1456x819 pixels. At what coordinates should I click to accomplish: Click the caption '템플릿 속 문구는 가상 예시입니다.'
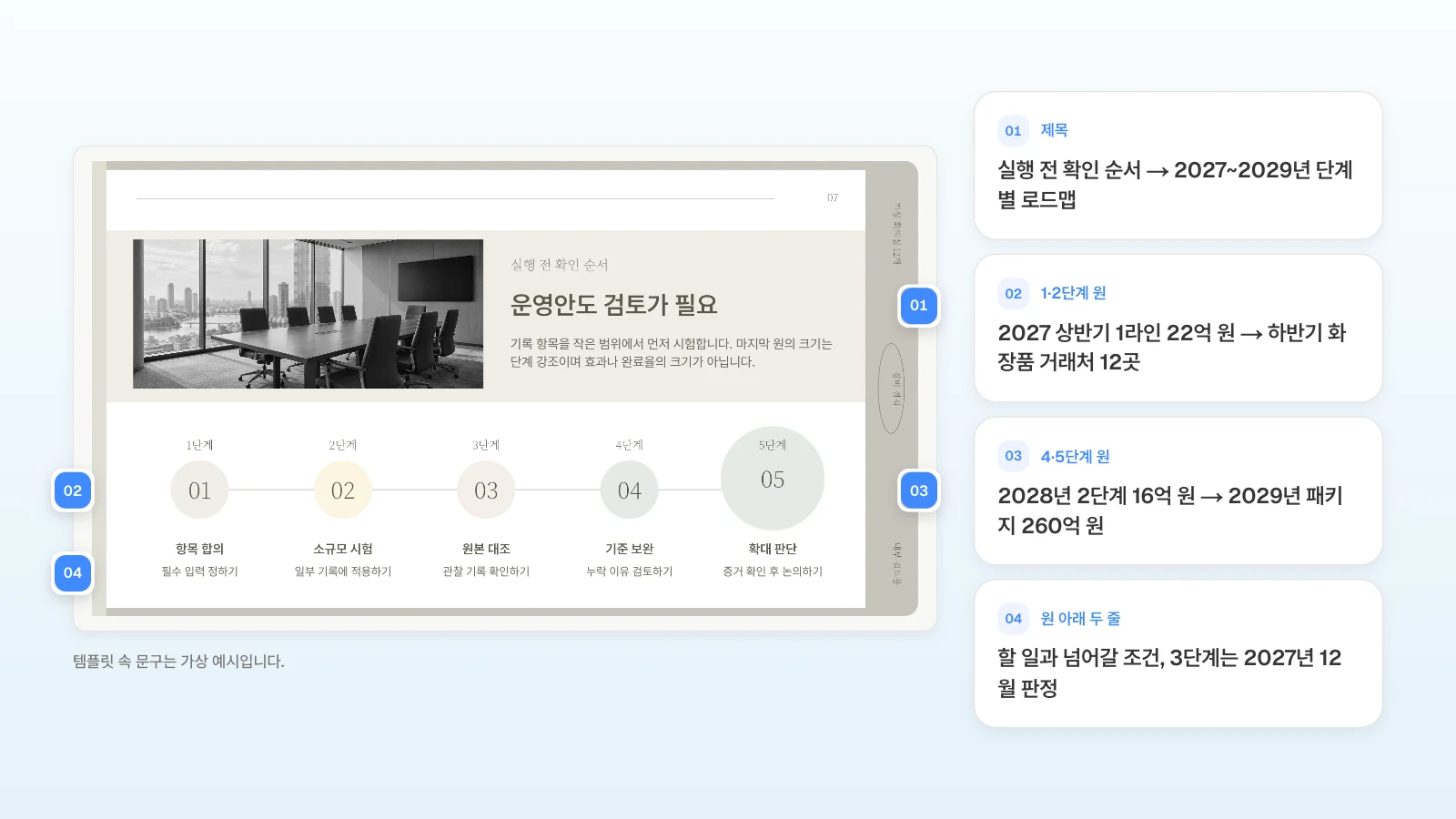[x=178, y=662]
